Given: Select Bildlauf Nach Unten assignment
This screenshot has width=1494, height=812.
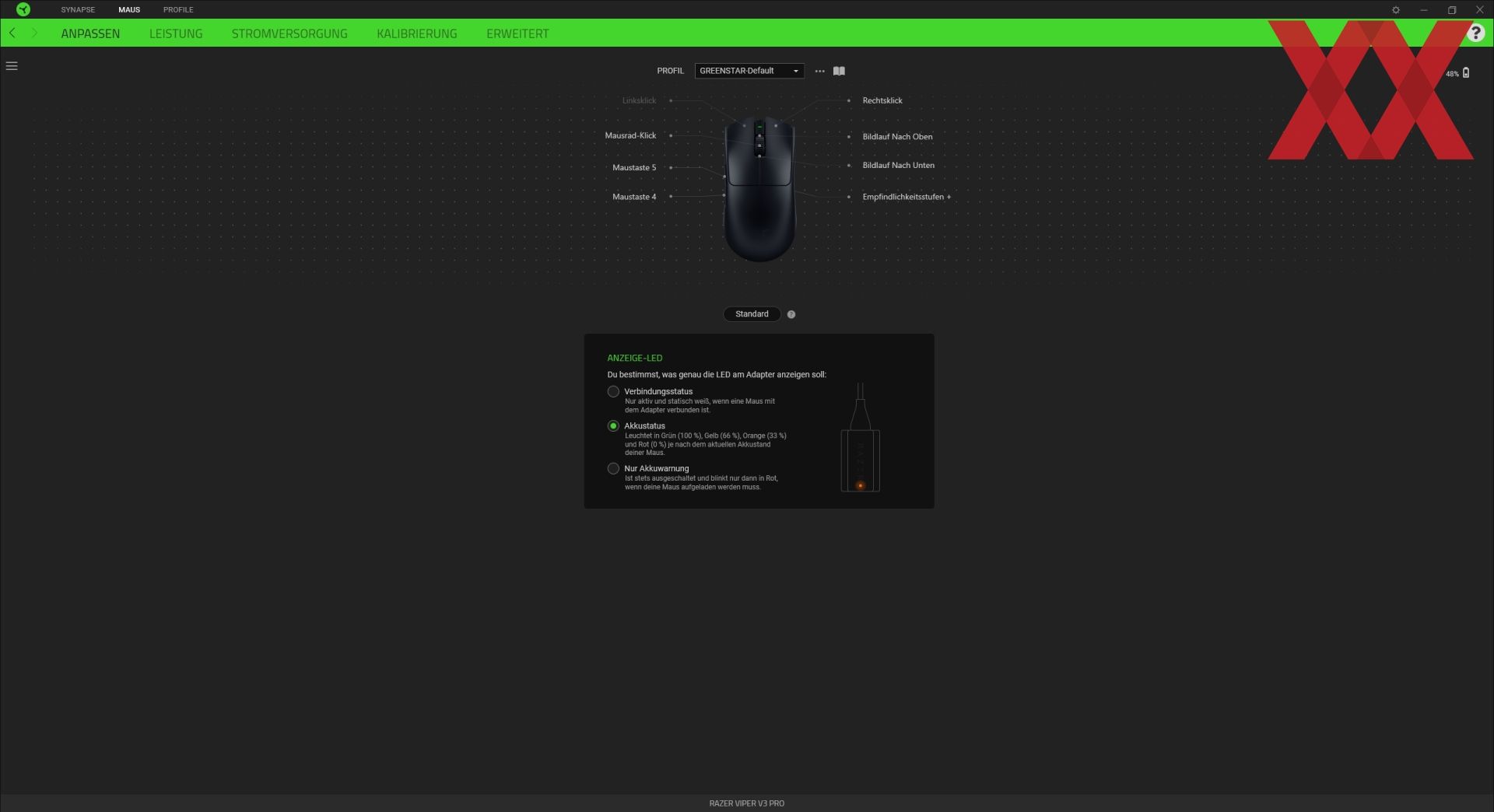Looking at the screenshot, I should [x=898, y=165].
